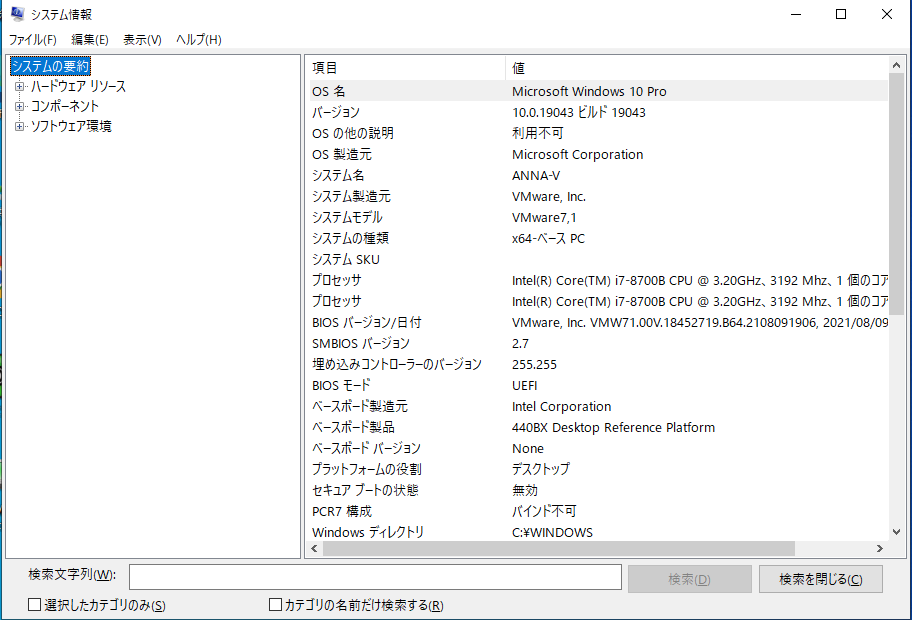Screen dimensions: 912x620
Task: Select the バージョン row
Action: tap(598, 112)
